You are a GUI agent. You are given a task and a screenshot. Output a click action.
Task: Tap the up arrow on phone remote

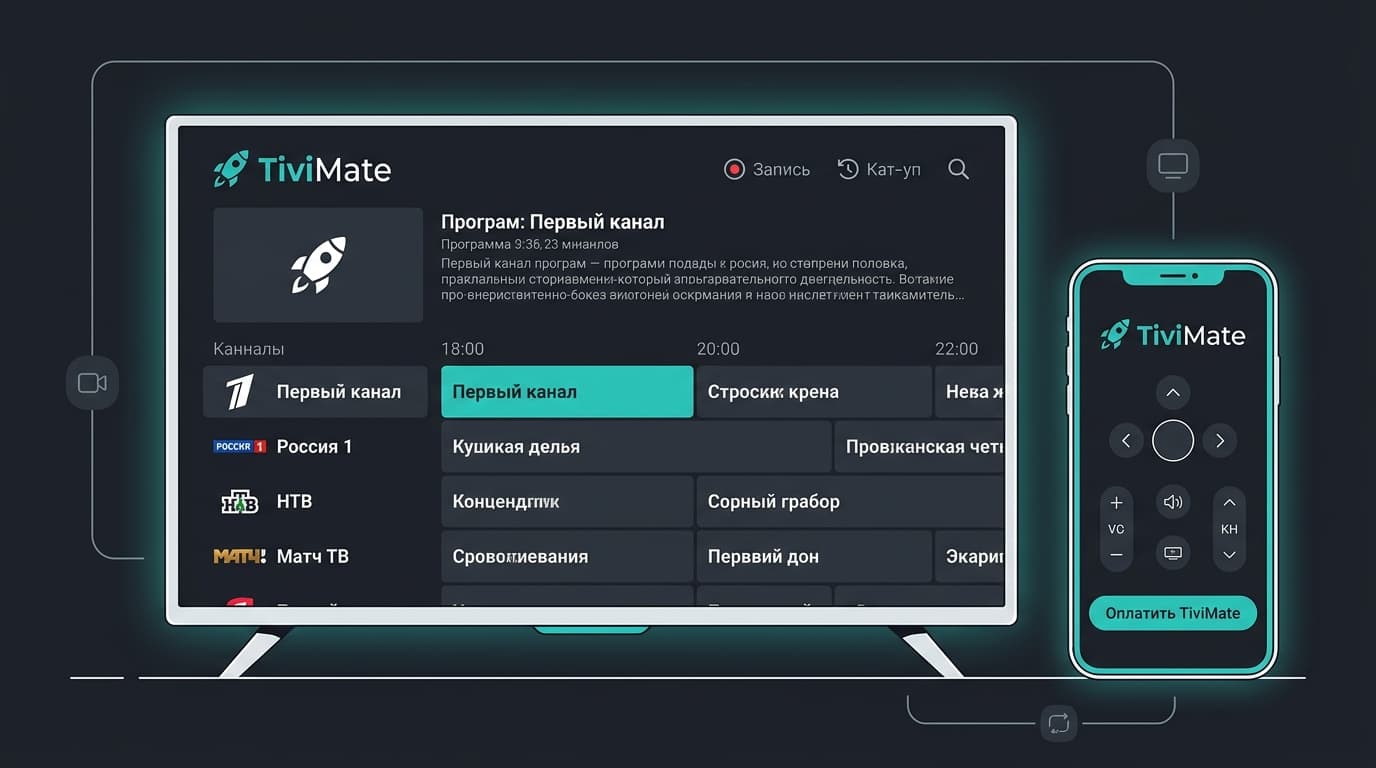(1173, 392)
